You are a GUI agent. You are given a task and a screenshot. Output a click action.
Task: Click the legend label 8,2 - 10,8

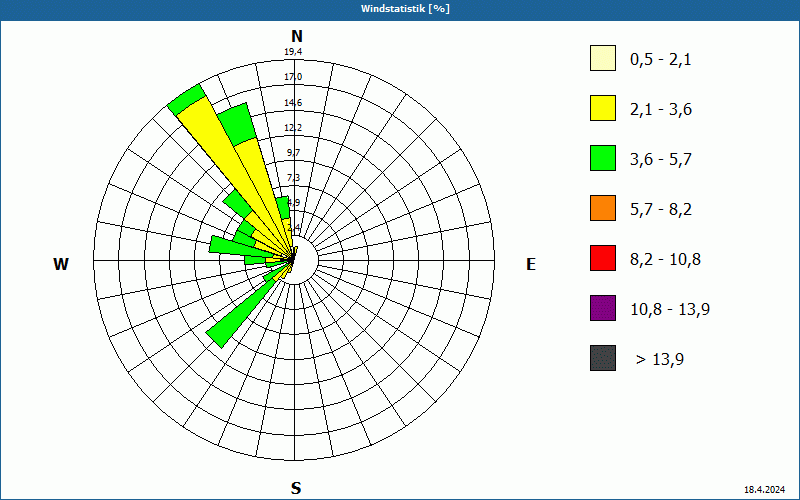click(665, 260)
